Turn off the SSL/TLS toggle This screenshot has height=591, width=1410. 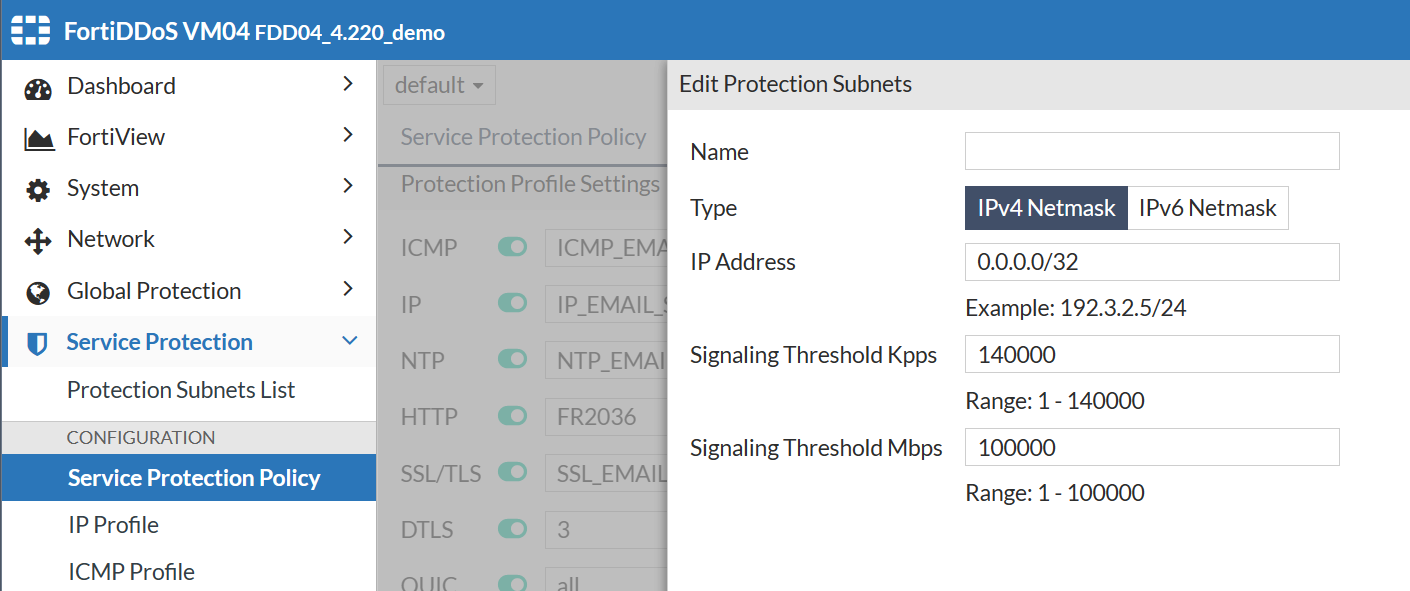click(512, 473)
